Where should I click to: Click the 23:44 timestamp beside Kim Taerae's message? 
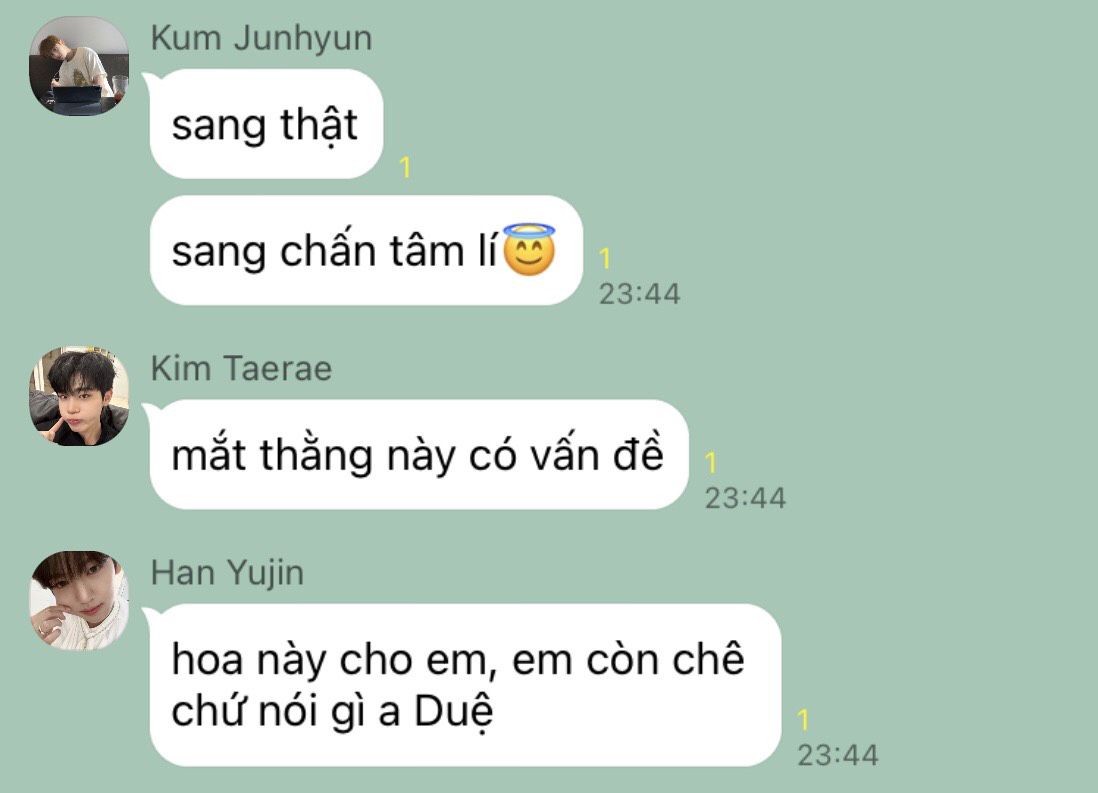pyautogui.click(x=745, y=498)
